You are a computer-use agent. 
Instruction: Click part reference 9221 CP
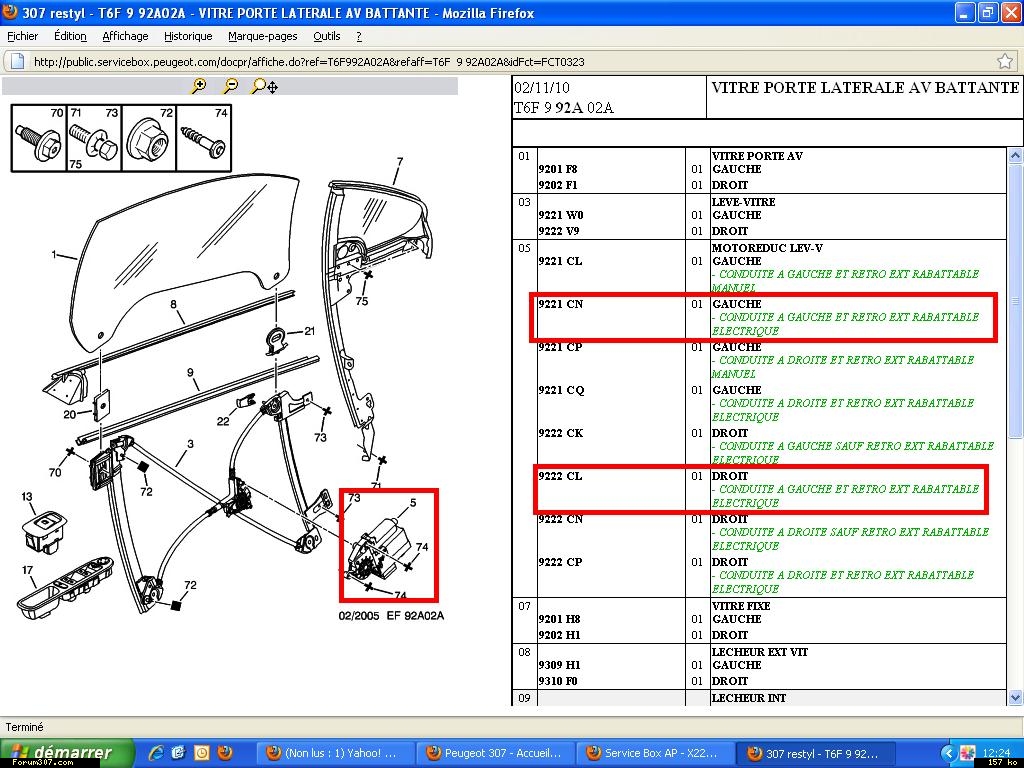(560, 347)
